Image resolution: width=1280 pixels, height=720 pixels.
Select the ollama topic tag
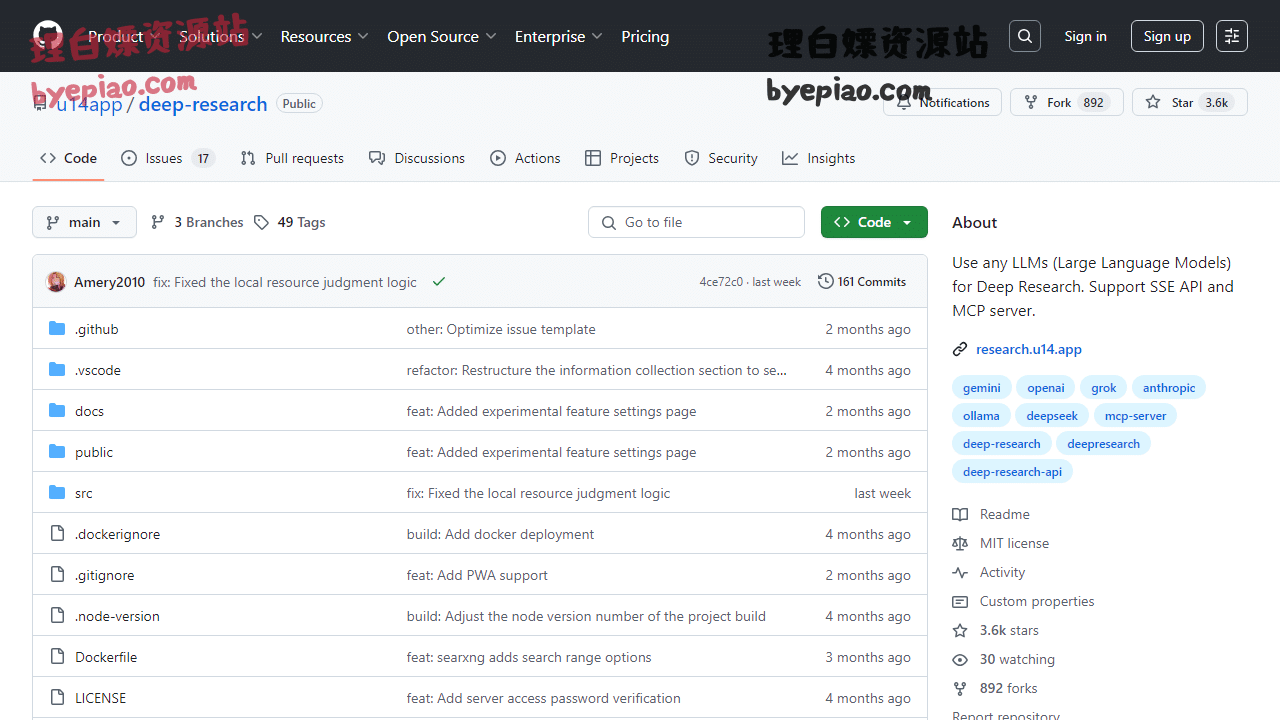(x=982, y=416)
